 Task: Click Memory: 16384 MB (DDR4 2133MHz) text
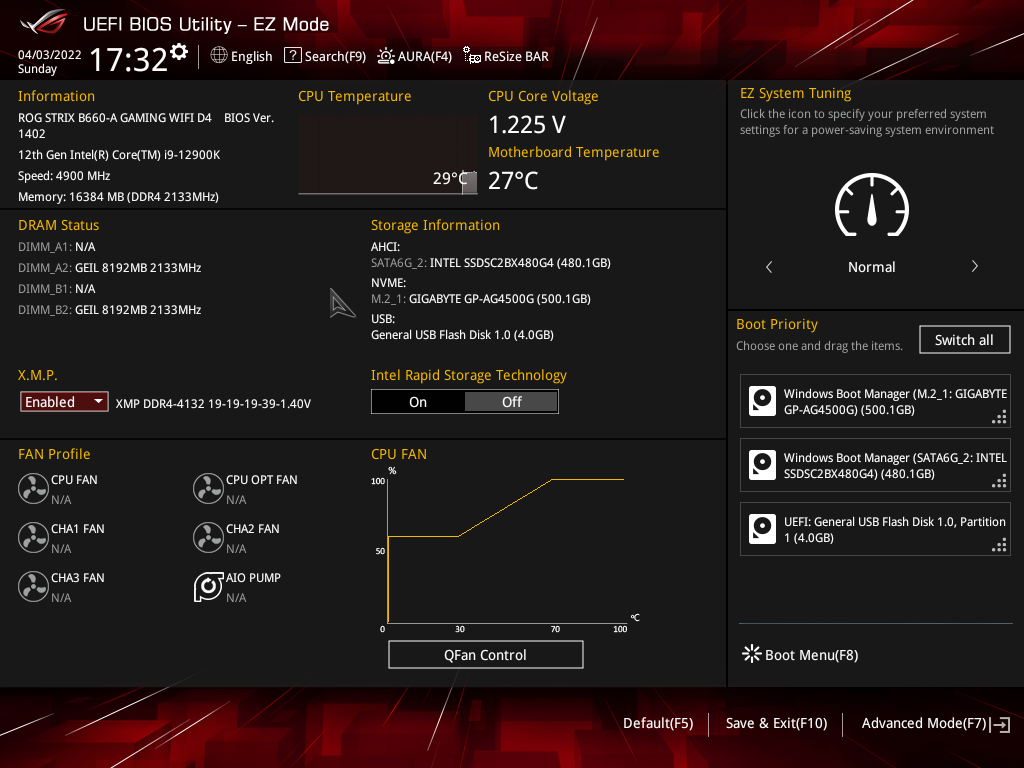(118, 197)
